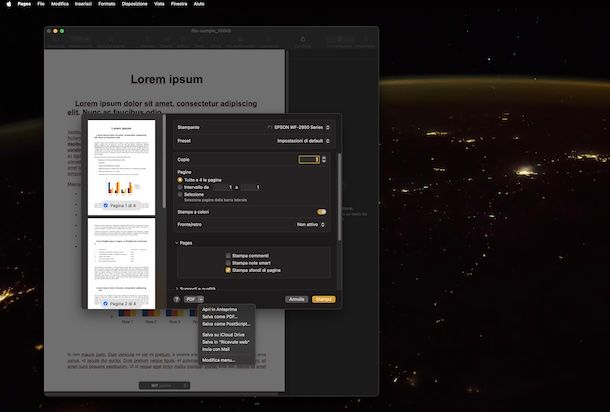Uncheck the Pagina 1 di 4 checkbox
Screen dimensions: 610x412
106,205
